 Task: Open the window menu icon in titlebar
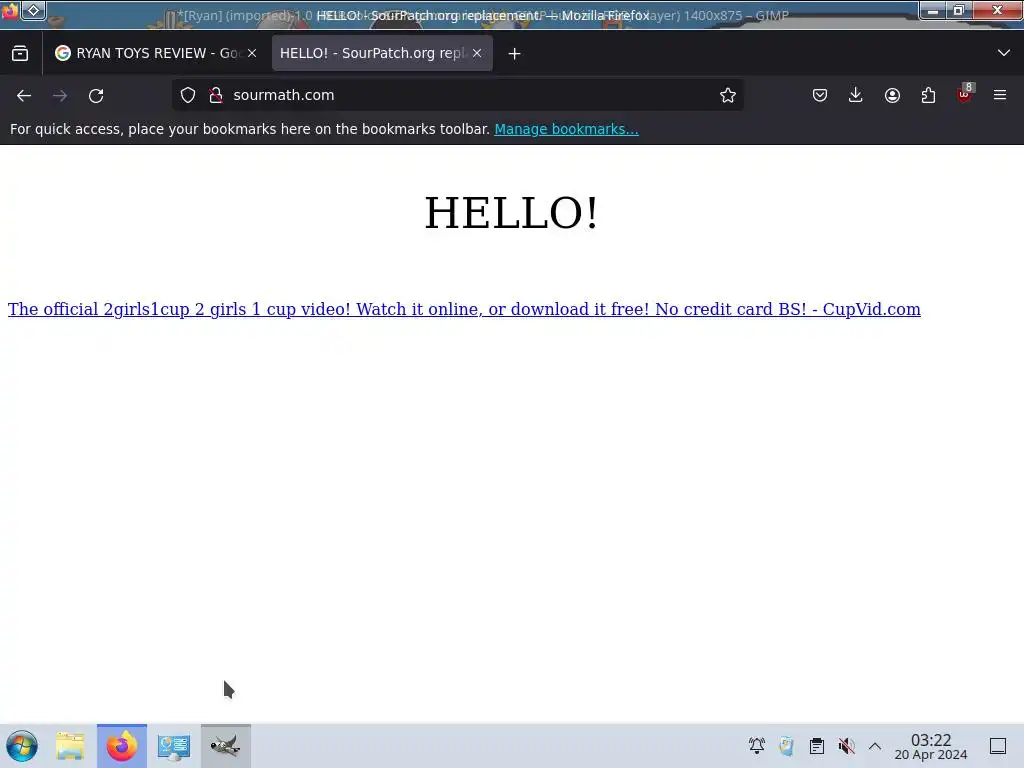(10, 10)
